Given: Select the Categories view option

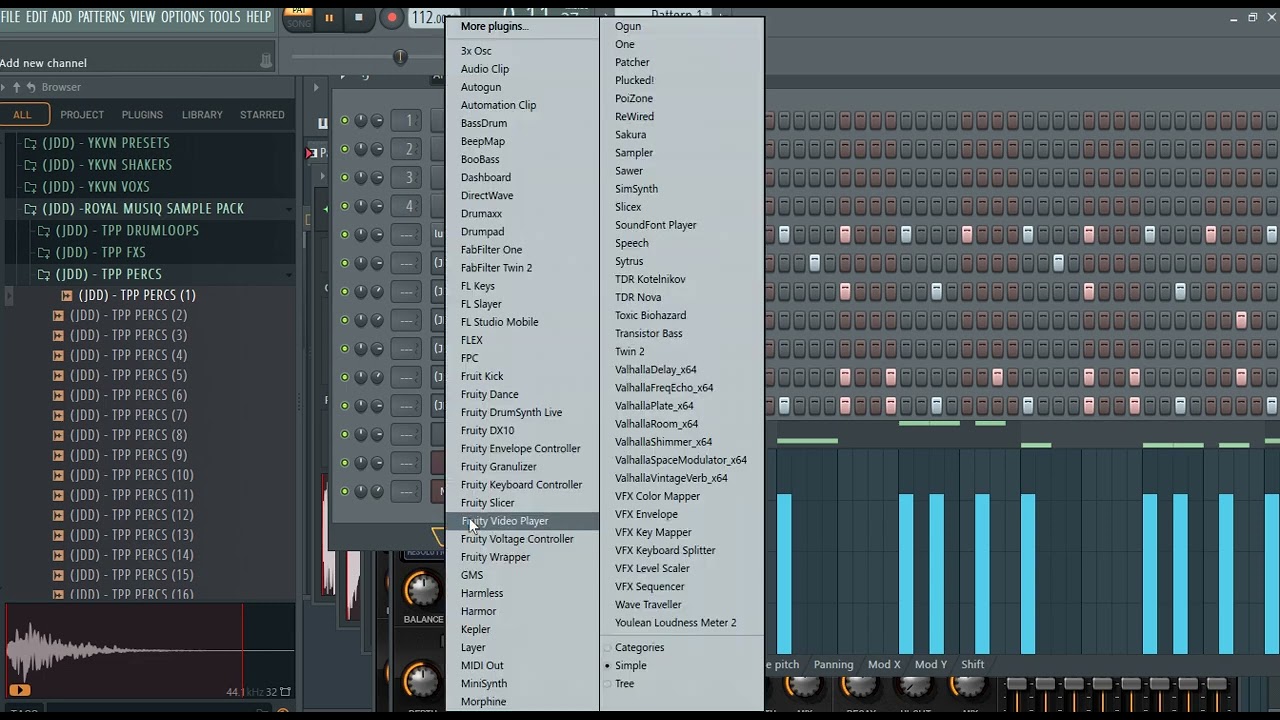Looking at the screenshot, I should (x=639, y=647).
